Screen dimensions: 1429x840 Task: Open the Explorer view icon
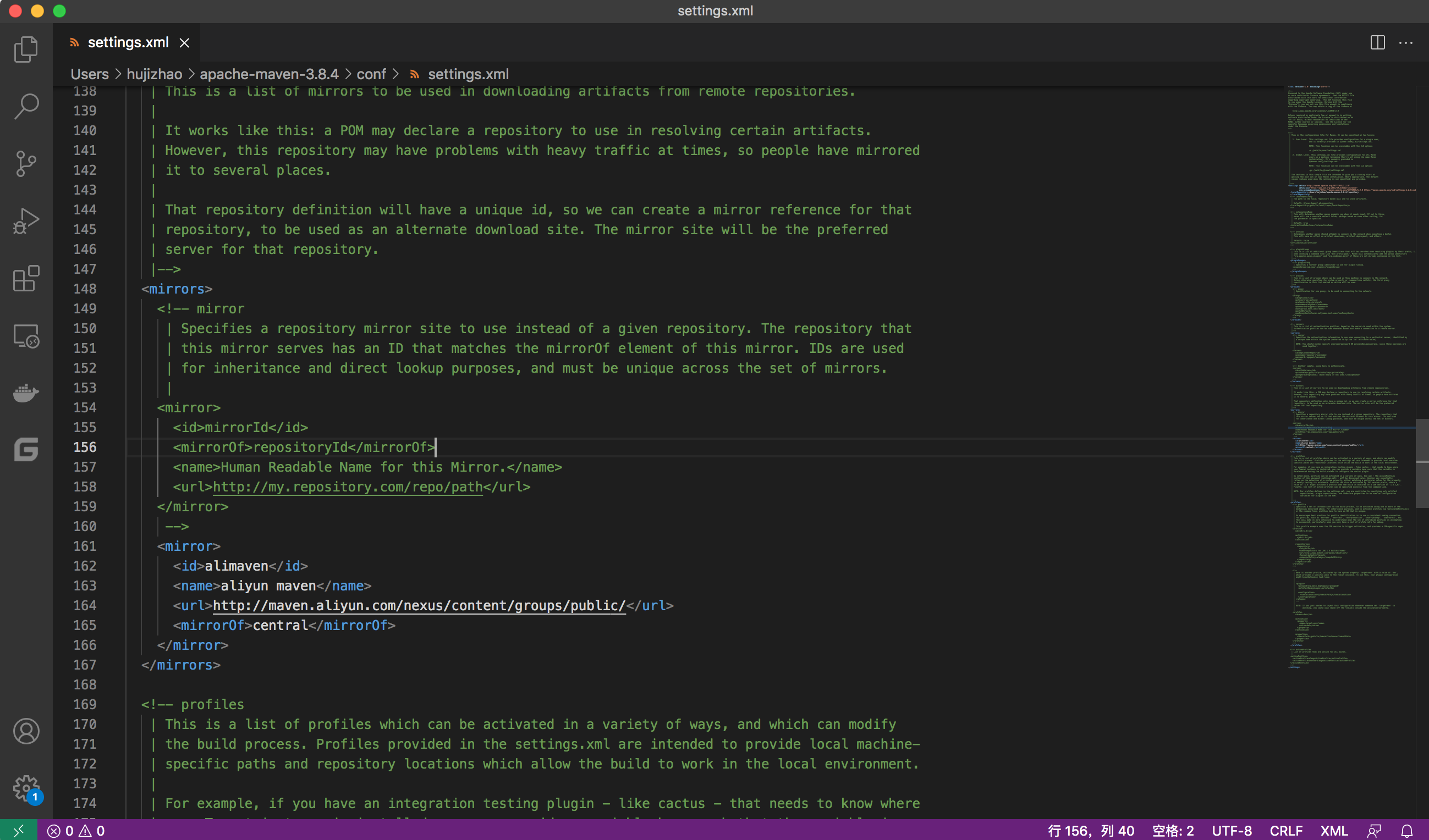(x=26, y=49)
